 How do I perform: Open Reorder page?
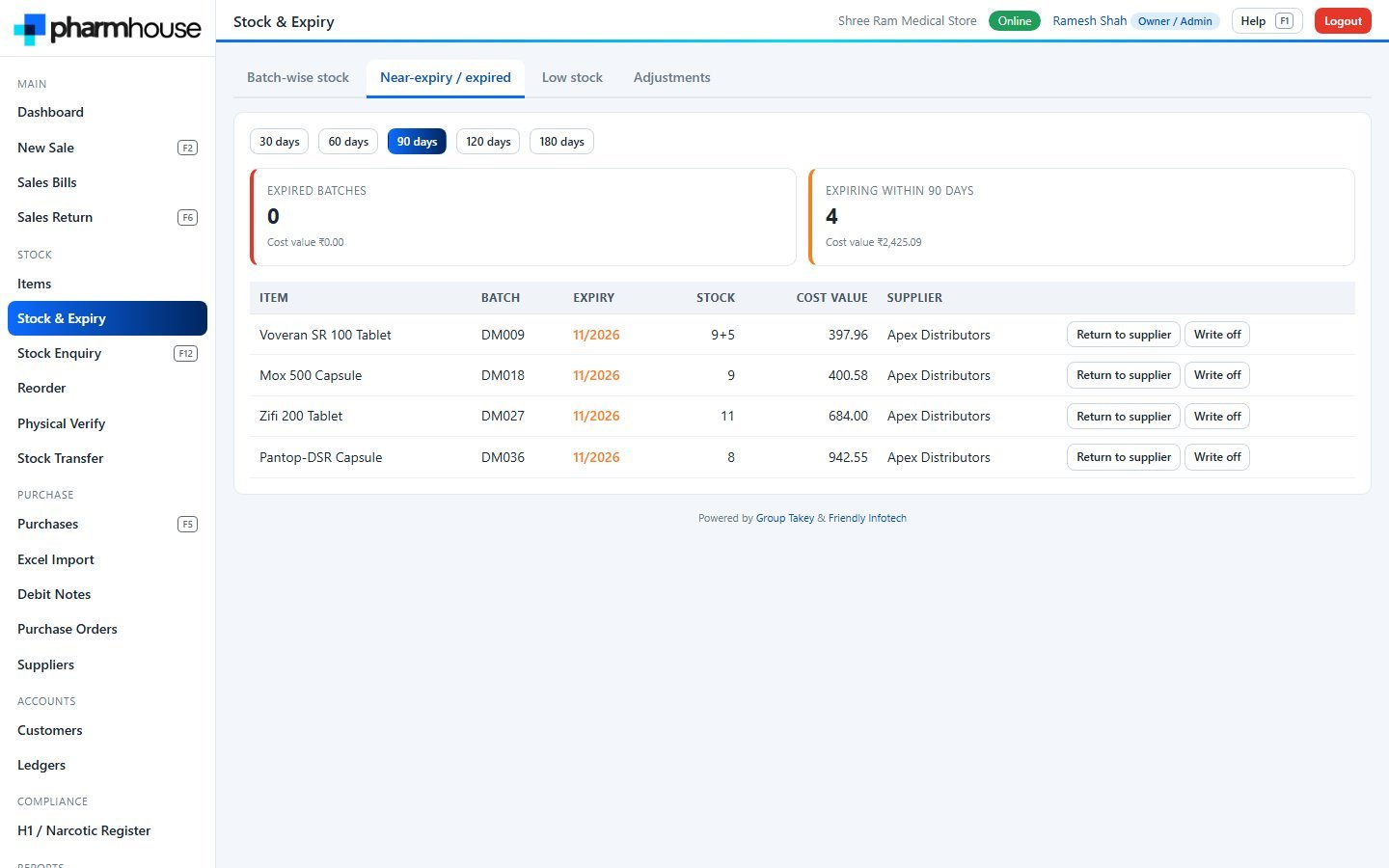pos(107,388)
